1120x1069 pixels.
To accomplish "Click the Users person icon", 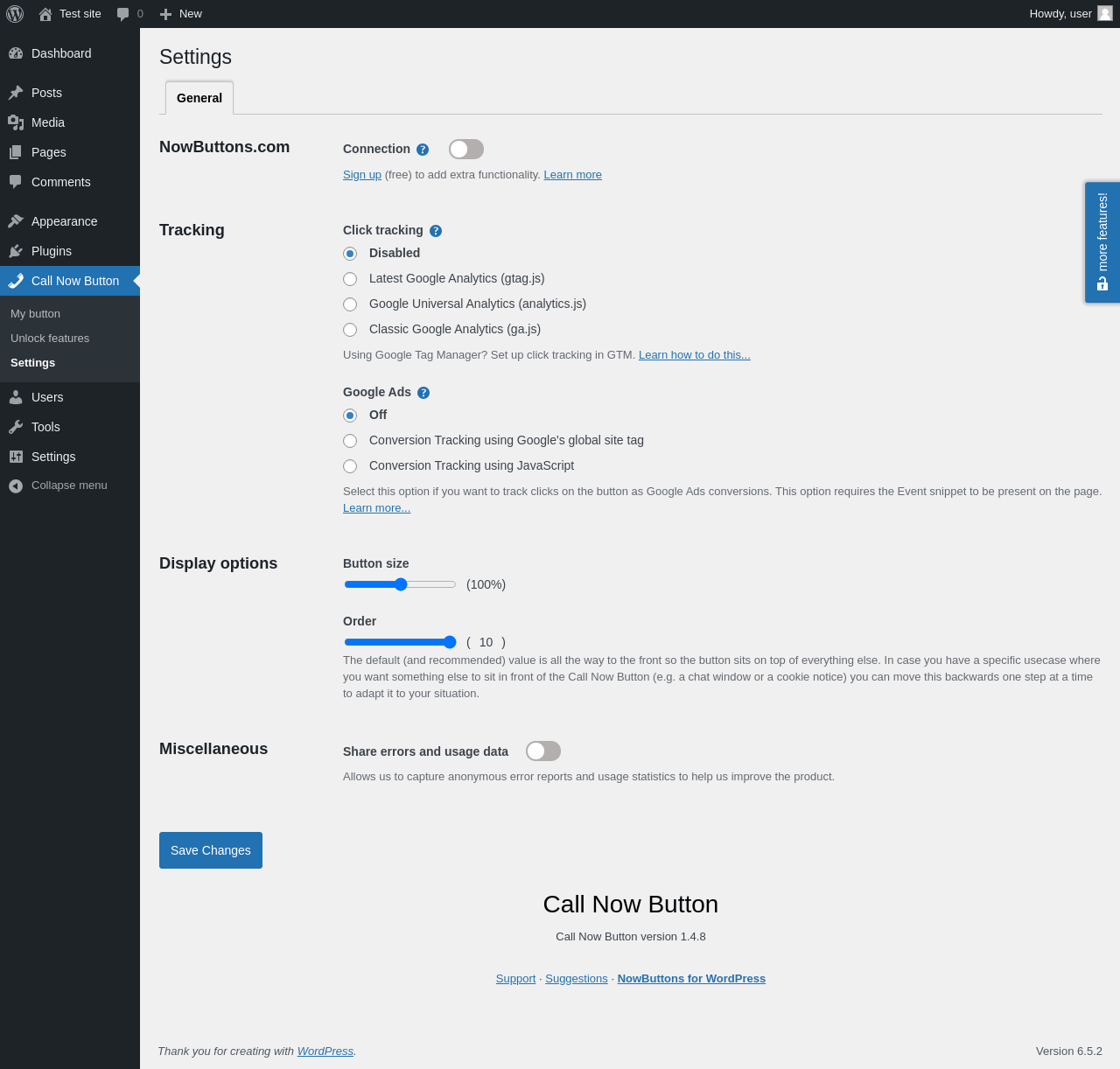I will click(16, 397).
